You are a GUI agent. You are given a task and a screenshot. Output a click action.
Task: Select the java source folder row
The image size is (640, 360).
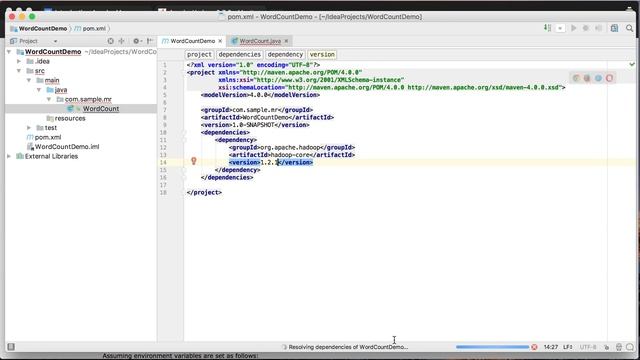tap(81, 90)
